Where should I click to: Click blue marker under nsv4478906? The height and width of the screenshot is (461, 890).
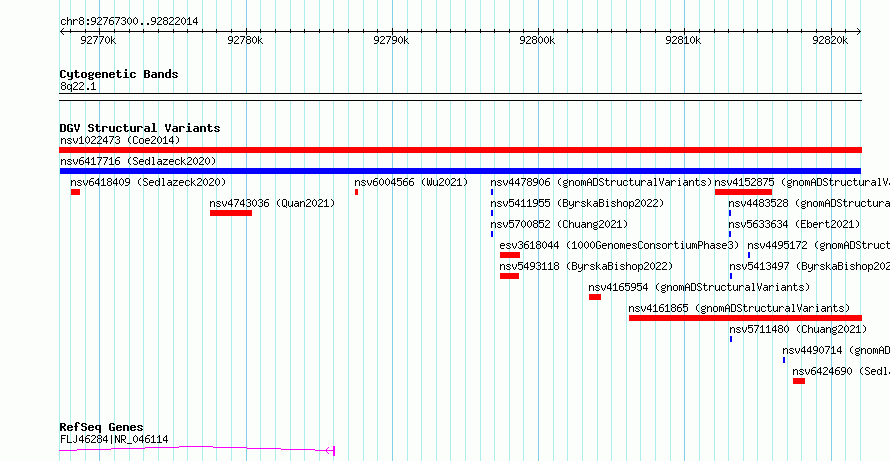coord(492,192)
